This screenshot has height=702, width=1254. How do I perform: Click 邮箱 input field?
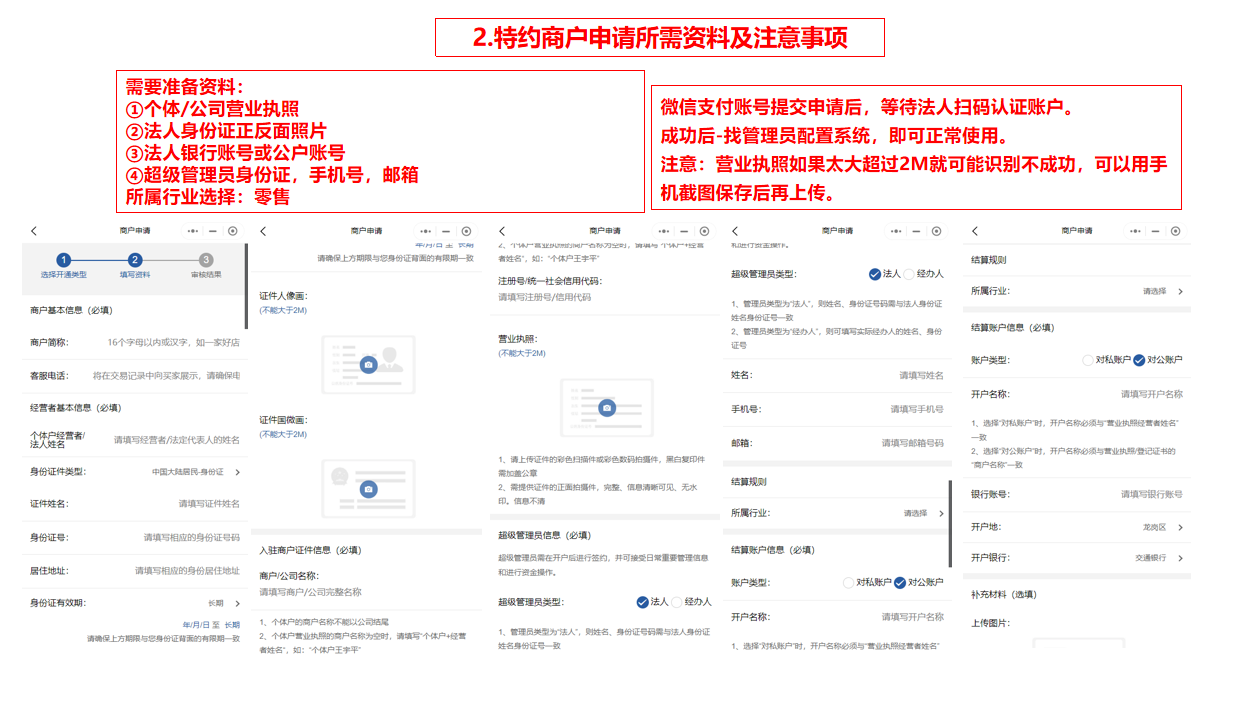(x=912, y=443)
